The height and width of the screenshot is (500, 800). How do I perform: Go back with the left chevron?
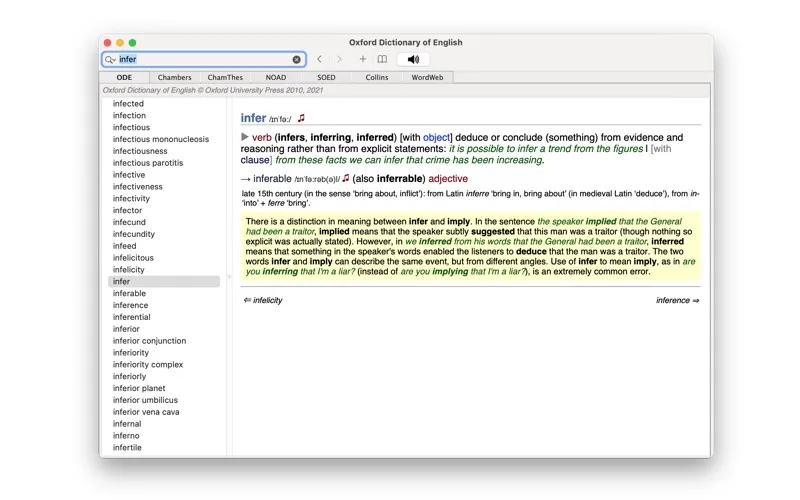319,59
